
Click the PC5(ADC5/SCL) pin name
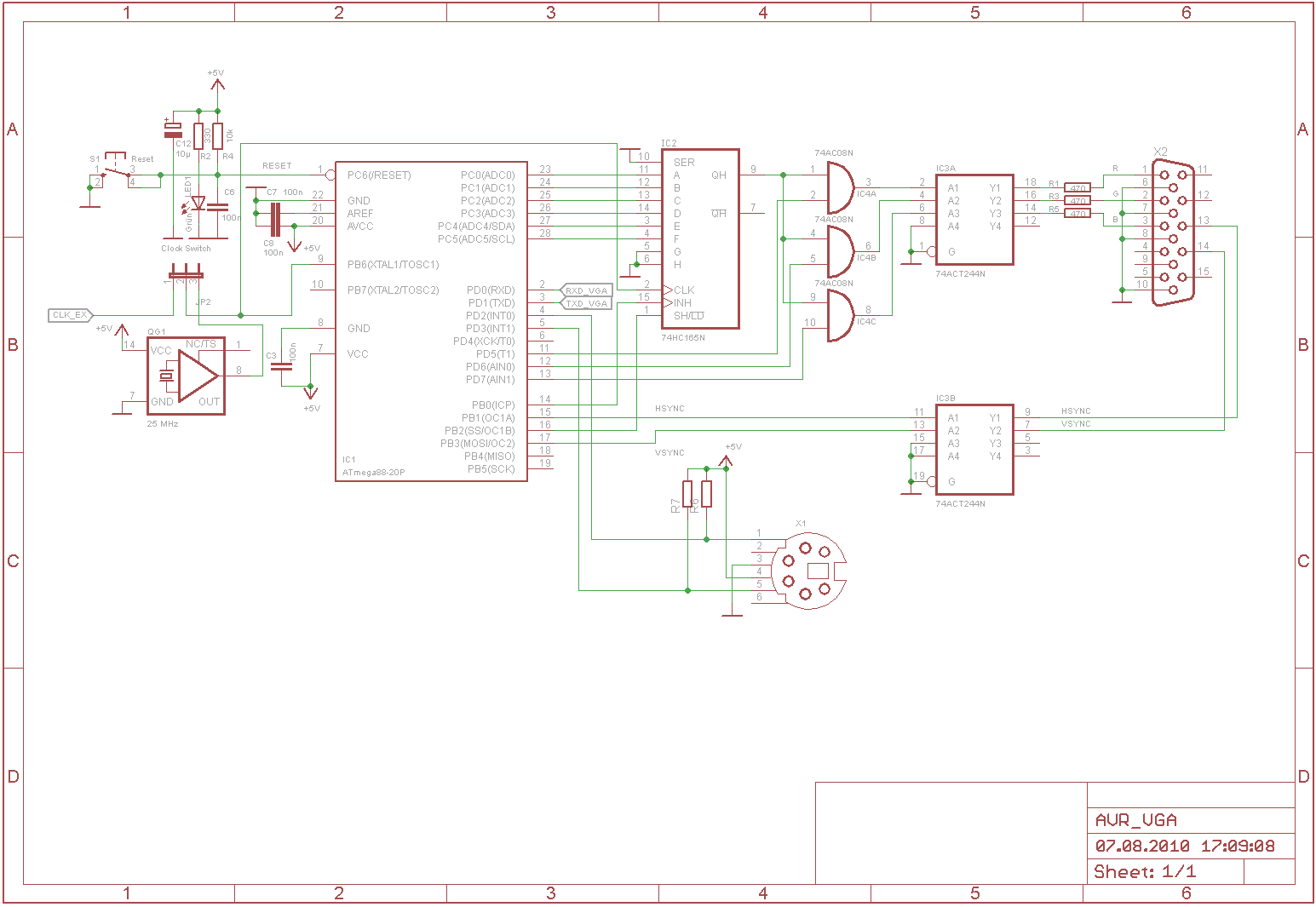pos(476,239)
